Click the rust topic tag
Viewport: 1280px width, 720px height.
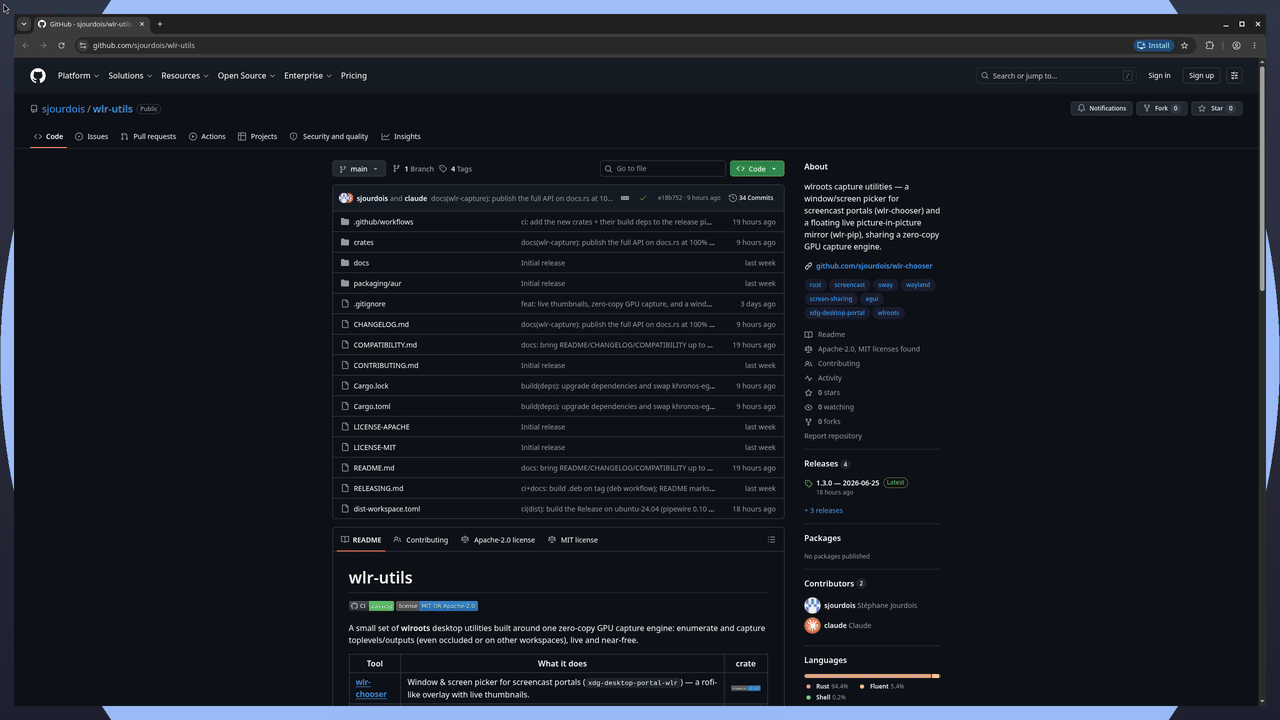coord(815,285)
